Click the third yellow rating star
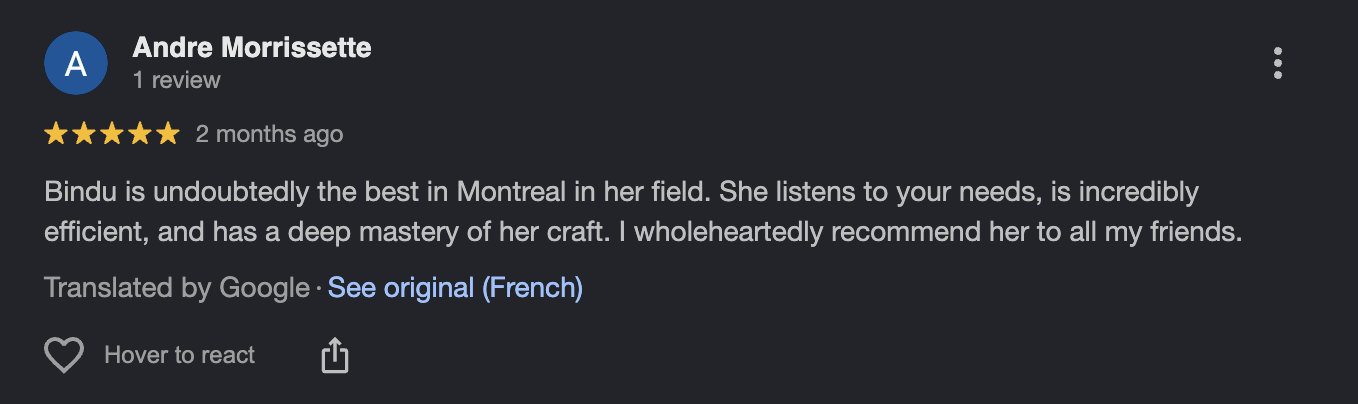Screen dimensions: 1358x404 112,133
